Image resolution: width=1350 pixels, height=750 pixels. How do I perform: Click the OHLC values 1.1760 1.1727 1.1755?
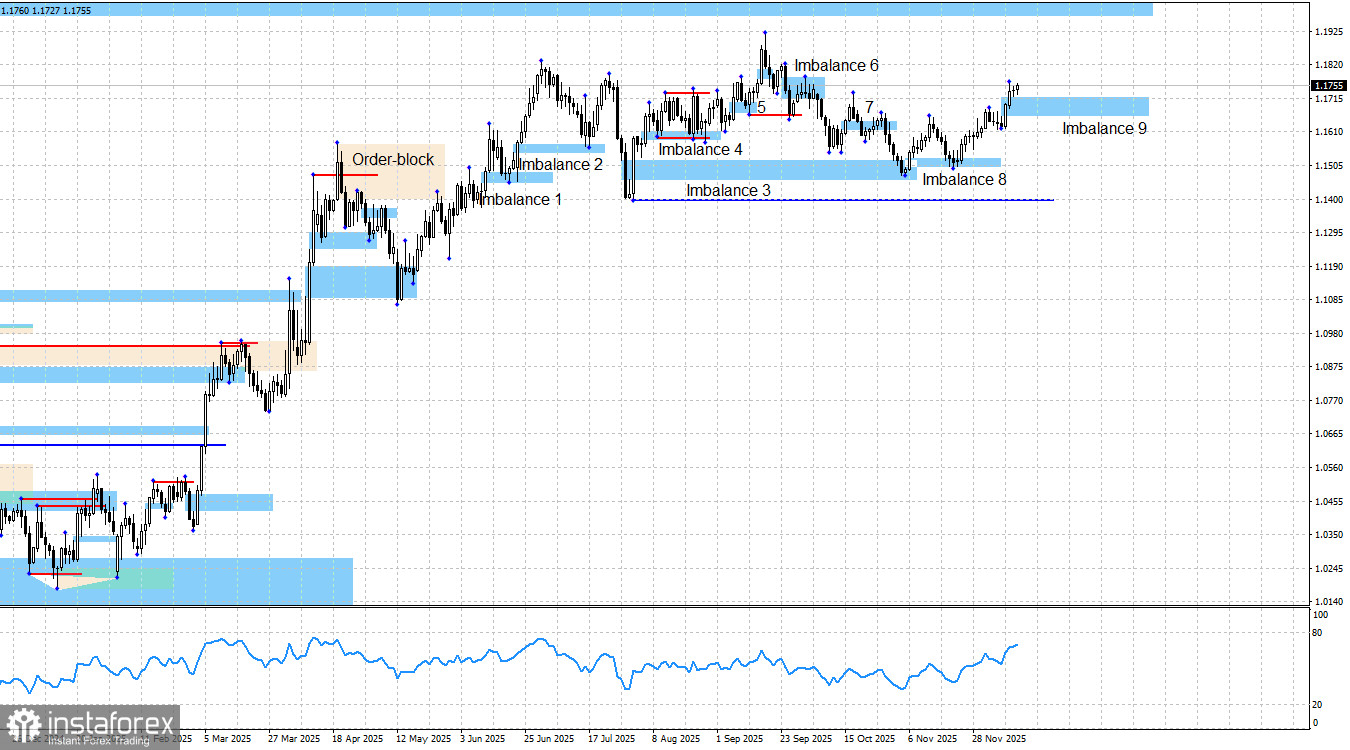[x=48, y=10]
